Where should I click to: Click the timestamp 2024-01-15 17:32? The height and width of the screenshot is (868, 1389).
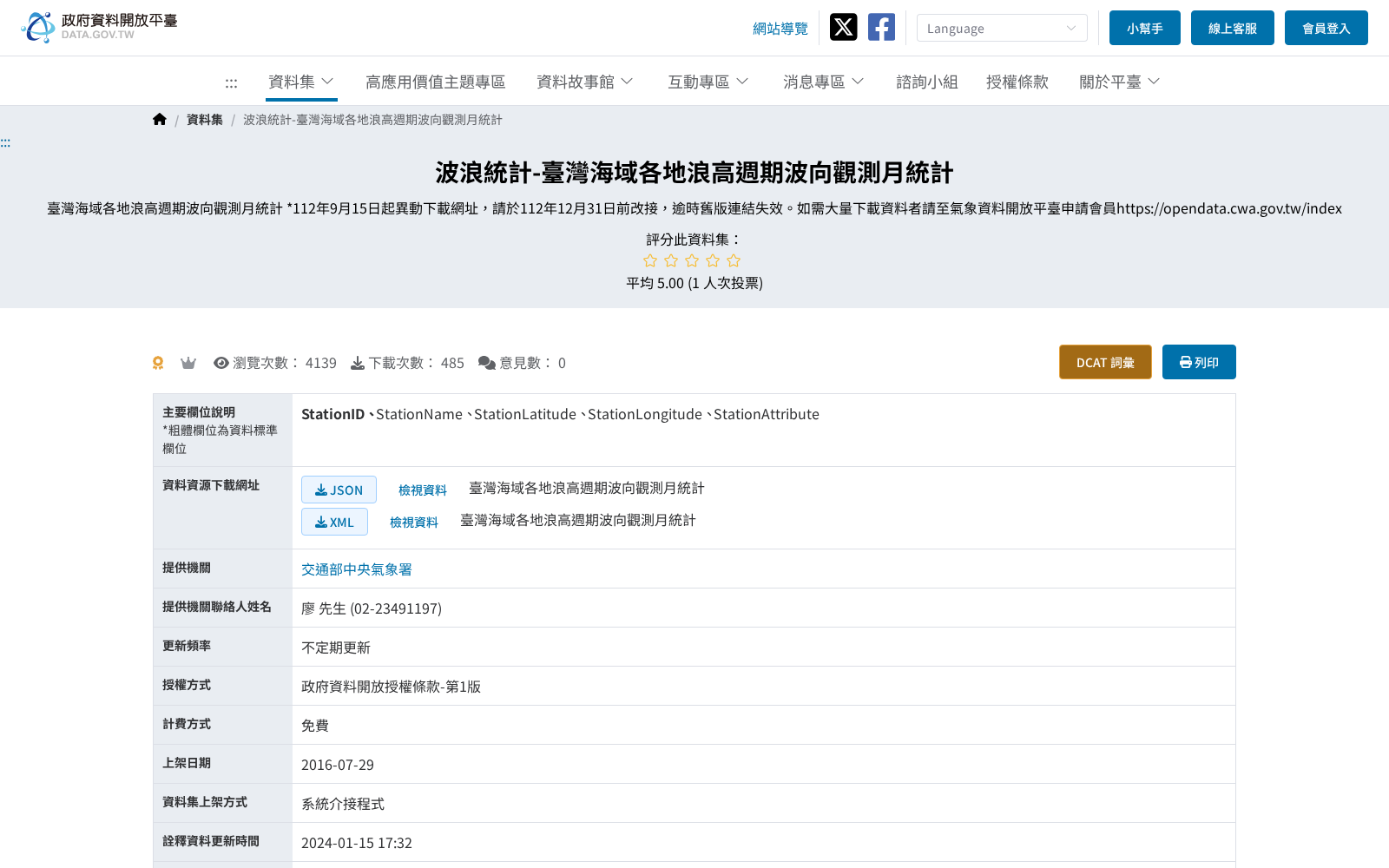tap(357, 843)
